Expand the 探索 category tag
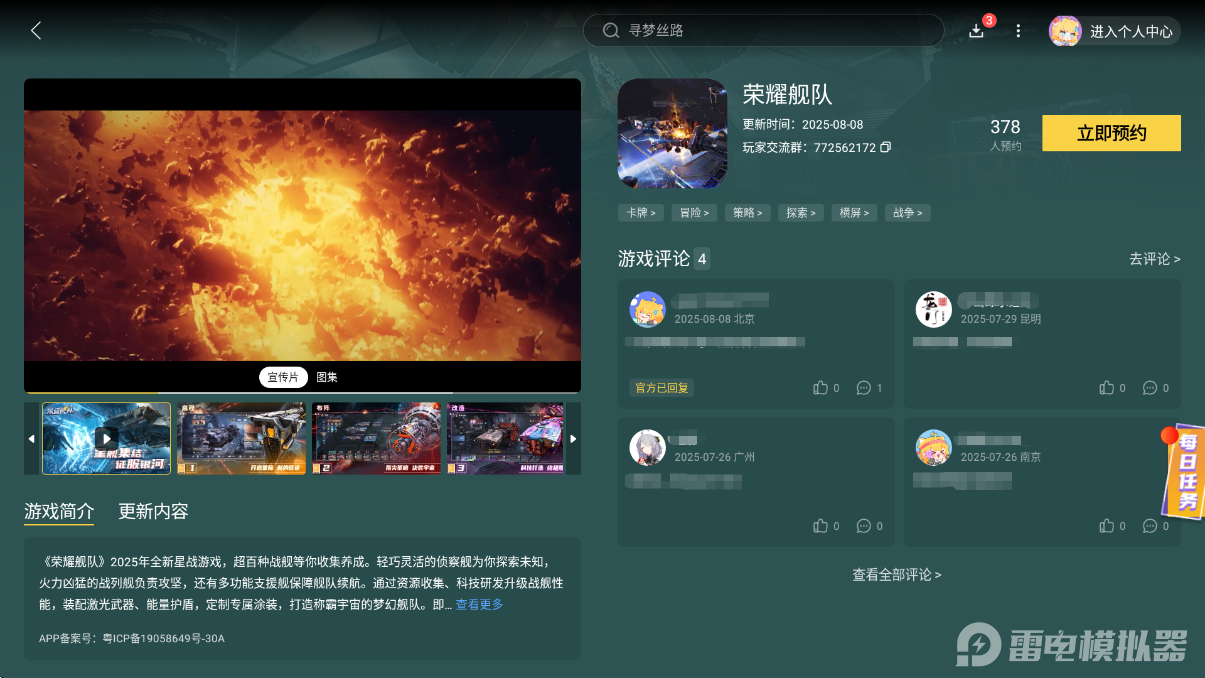The image size is (1205, 678). 800,212
